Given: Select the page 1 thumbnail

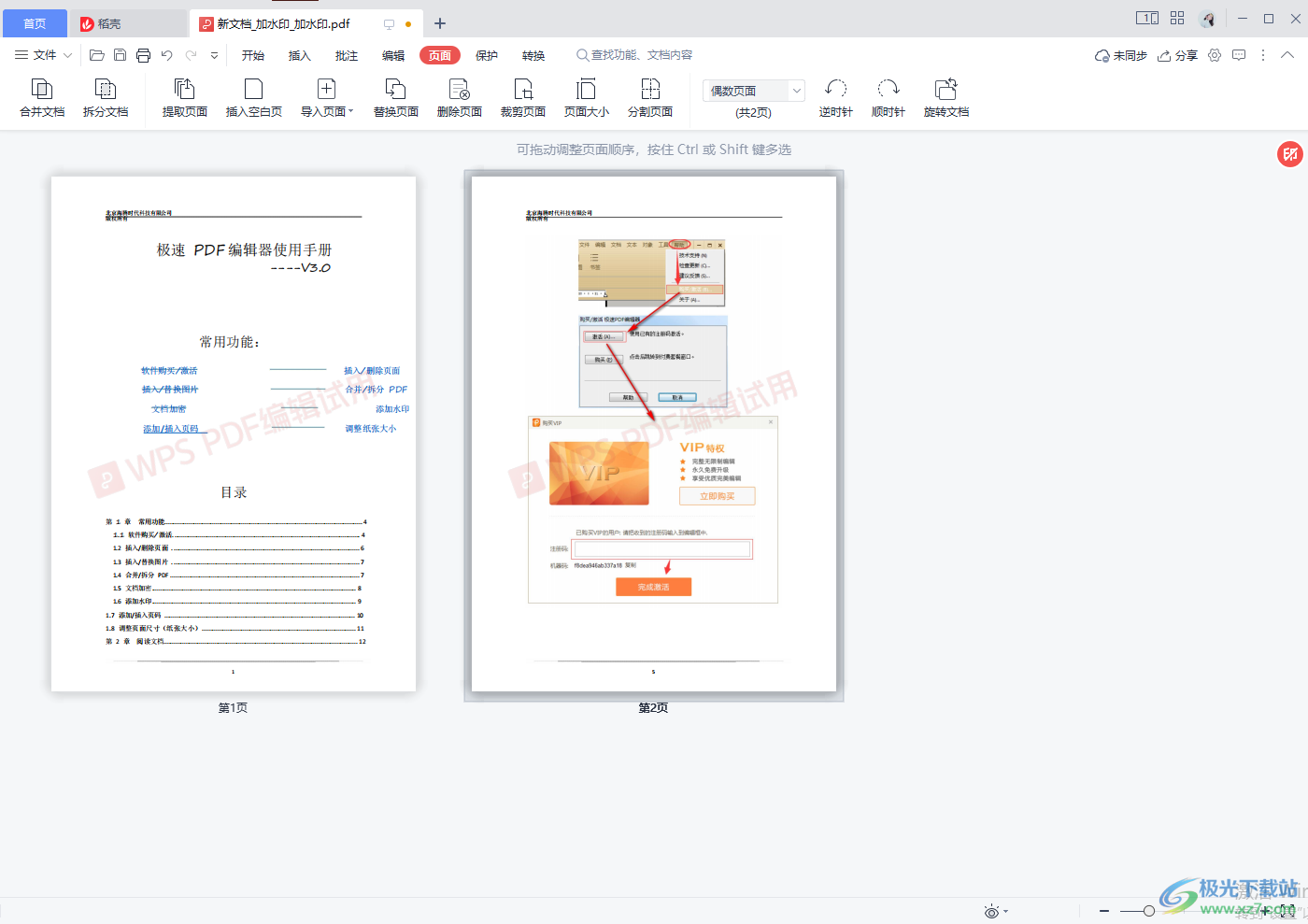Looking at the screenshot, I should 234,434.
